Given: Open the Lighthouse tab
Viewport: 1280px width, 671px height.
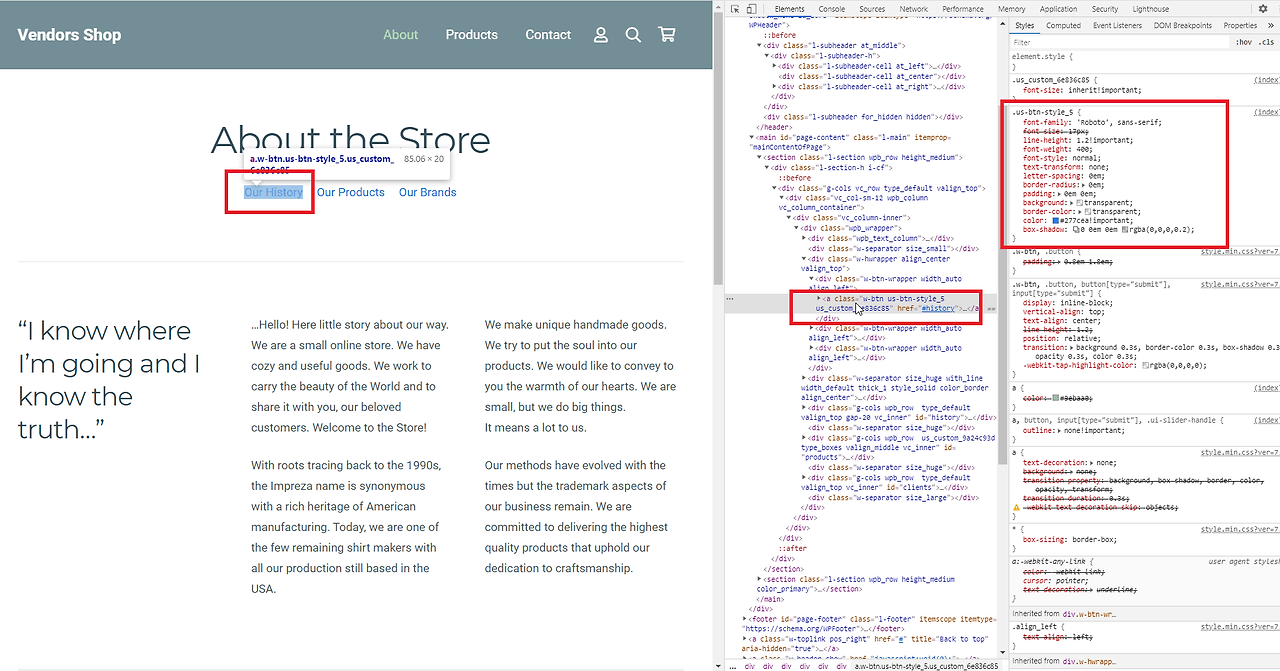Looking at the screenshot, I should coord(1151,9).
